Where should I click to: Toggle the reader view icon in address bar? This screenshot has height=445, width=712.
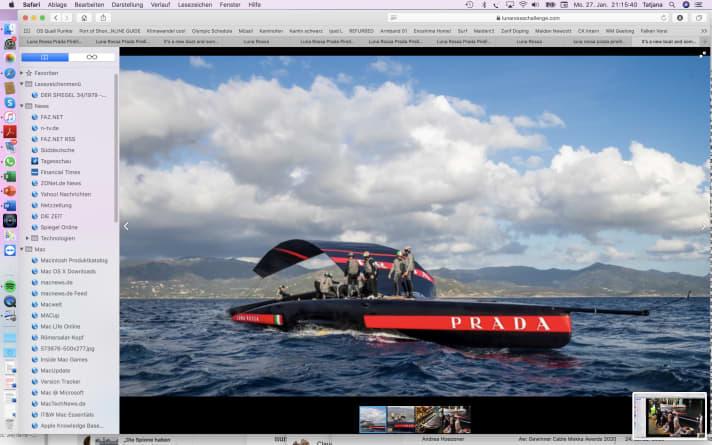click(x=394, y=18)
